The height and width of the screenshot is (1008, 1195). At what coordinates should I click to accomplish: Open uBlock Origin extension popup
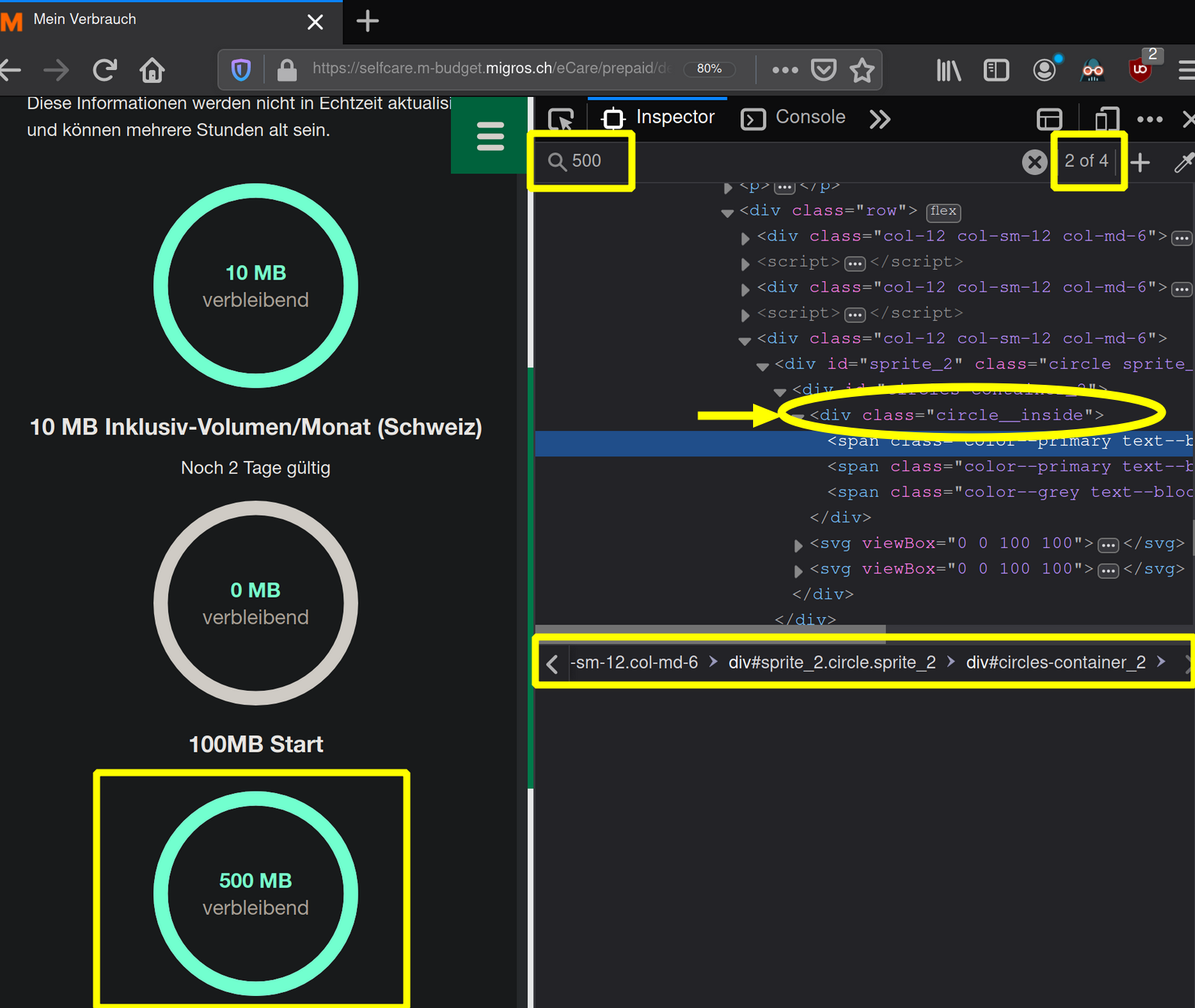(x=1140, y=70)
